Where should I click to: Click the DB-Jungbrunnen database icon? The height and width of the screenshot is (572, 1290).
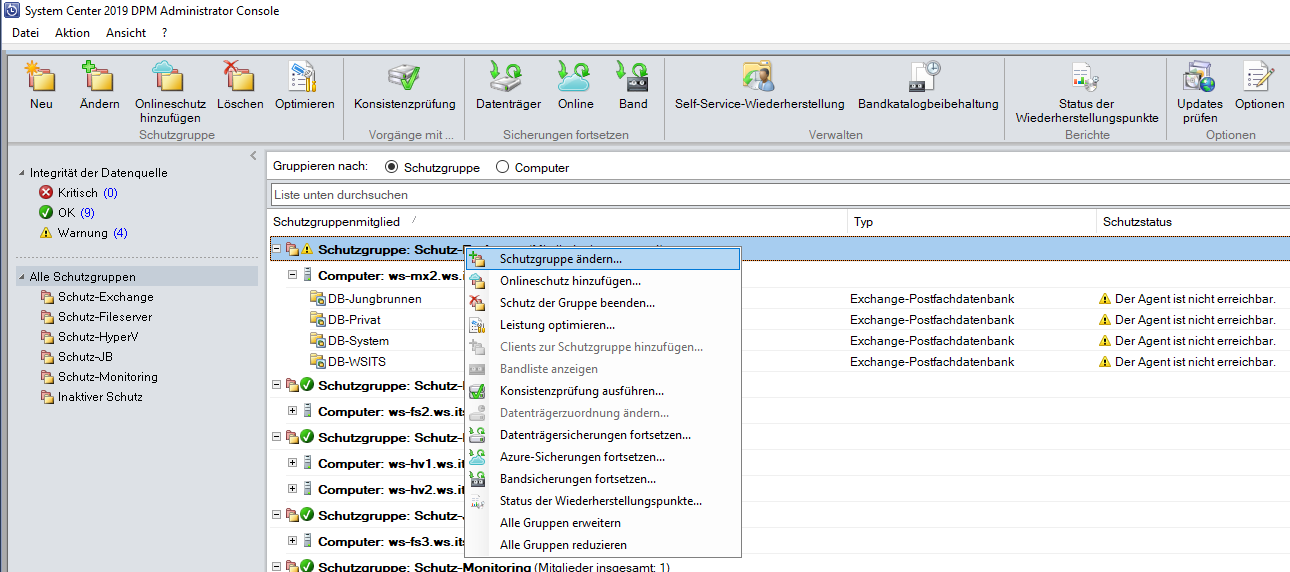(318, 298)
